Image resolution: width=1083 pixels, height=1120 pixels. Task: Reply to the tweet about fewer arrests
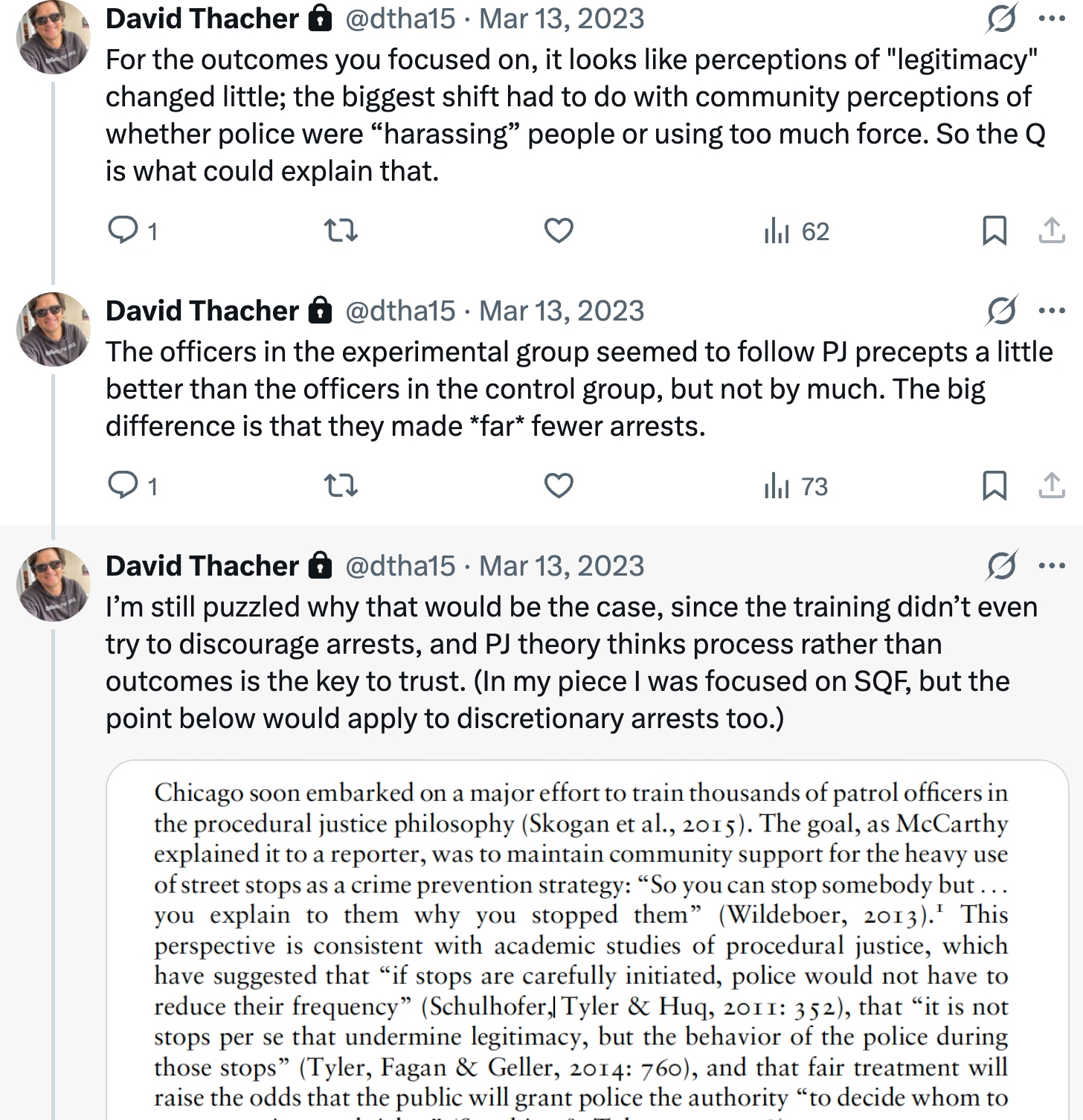coord(121,486)
